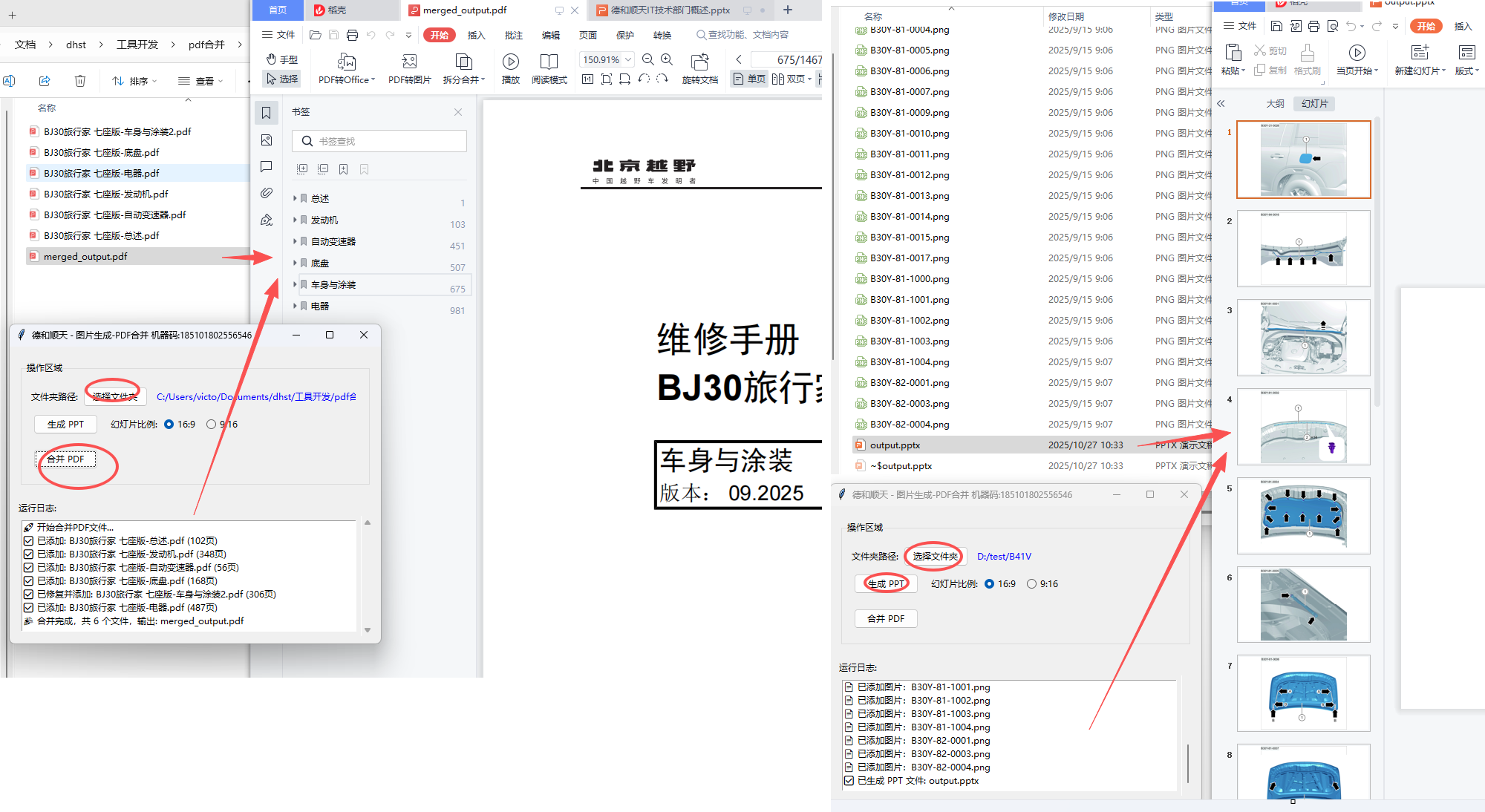The height and width of the screenshot is (812, 1485).
Task: Open the 拆分合并 split-merge tool
Action: click(463, 62)
